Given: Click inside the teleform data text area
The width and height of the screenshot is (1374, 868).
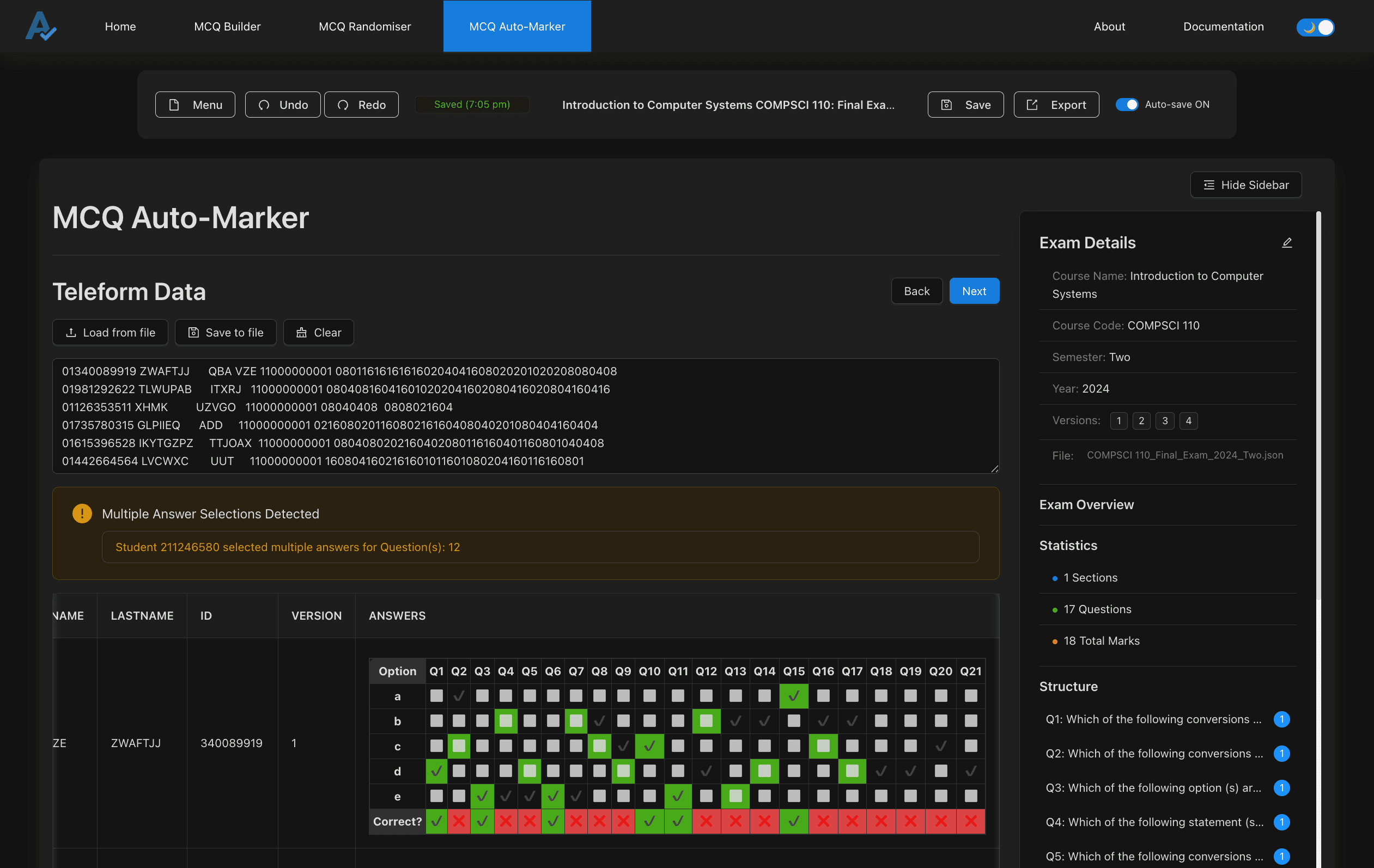Looking at the screenshot, I should 525,415.
